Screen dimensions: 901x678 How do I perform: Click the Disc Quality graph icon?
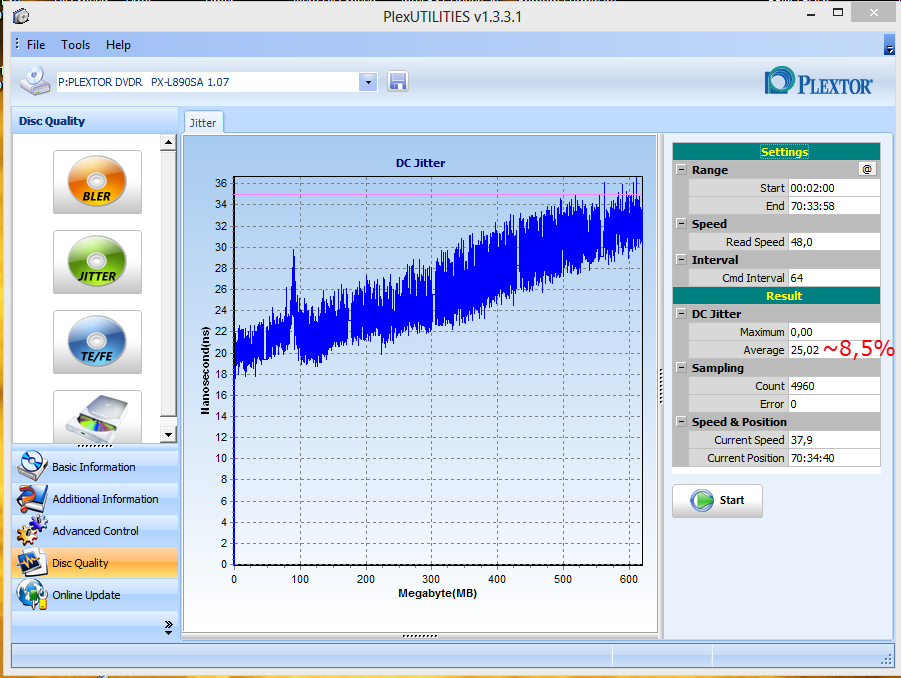[x=32, y=563]
